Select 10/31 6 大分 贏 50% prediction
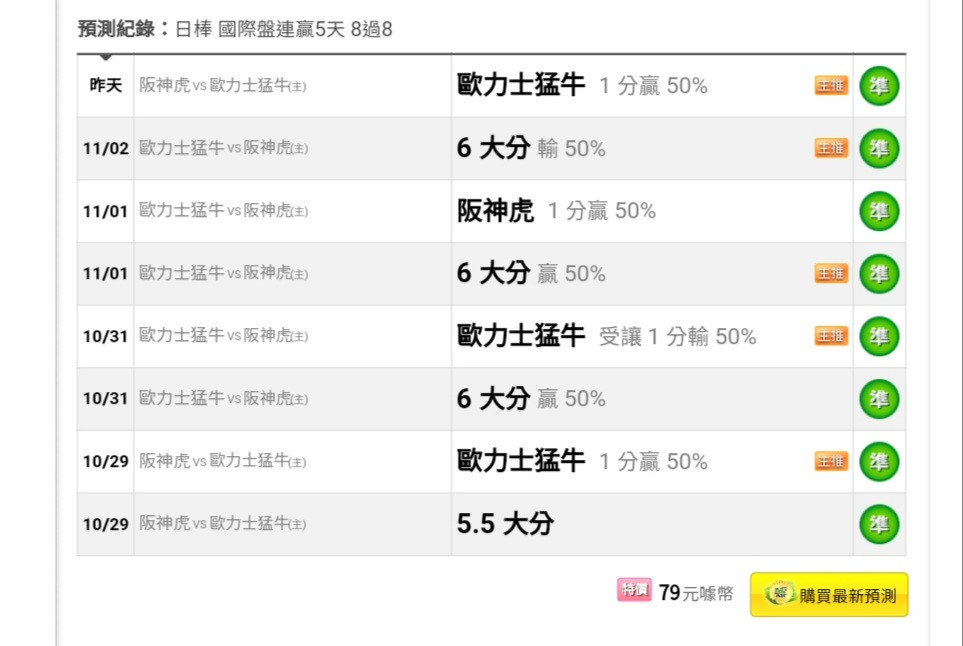This screenshot has width=963, height=646. (x=531, y=399)
